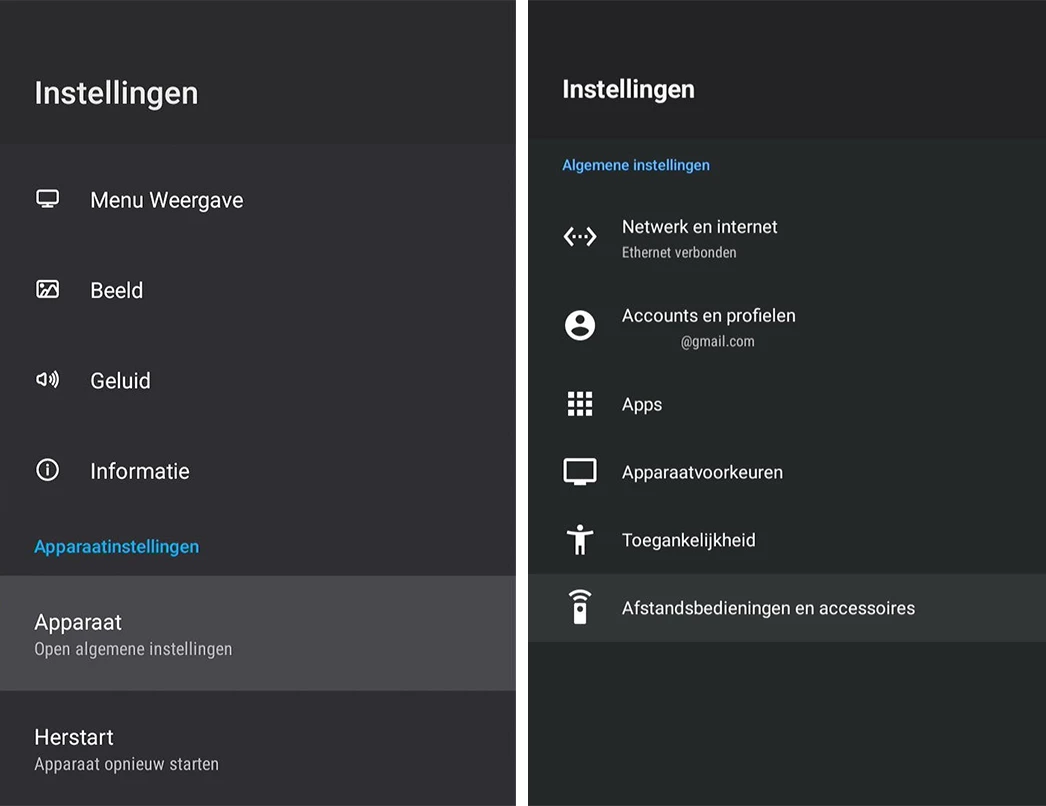This screenshot has height=806, width=1046.
Task: Click the monitor icon beside Menu Weergave
Action: tap(47, 199)
